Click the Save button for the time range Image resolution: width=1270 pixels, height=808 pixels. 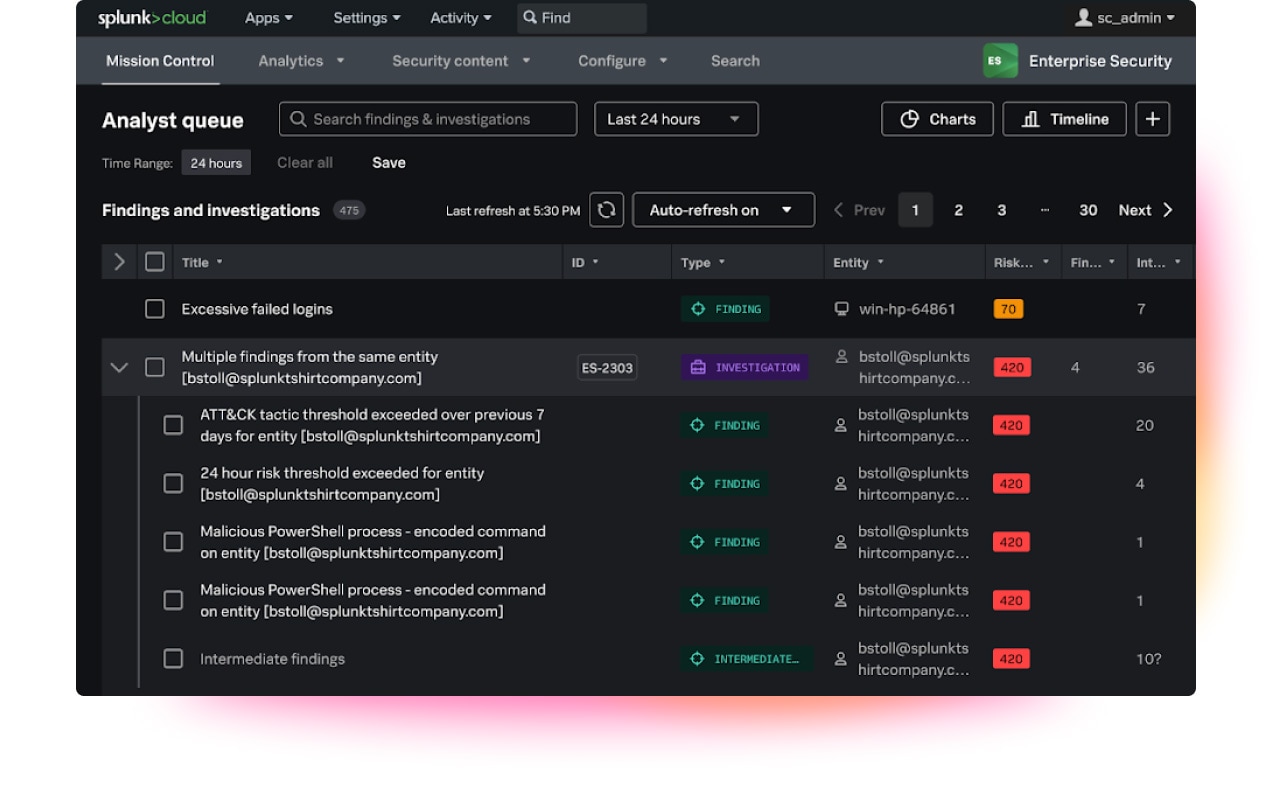pyautogui.click(x=388, y=162)
